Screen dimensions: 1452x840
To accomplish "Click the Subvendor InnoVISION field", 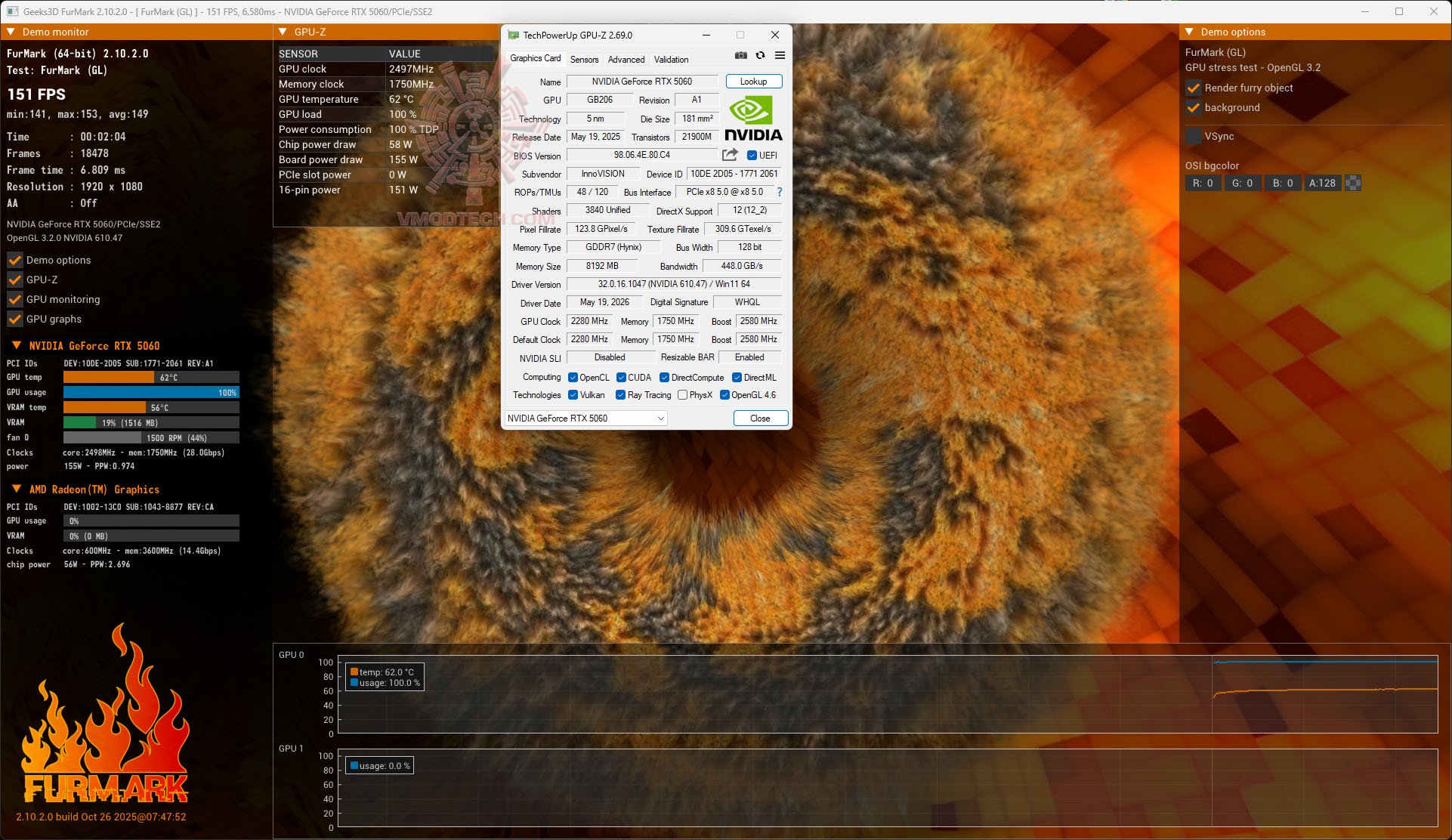I will [x=603, y=174].
